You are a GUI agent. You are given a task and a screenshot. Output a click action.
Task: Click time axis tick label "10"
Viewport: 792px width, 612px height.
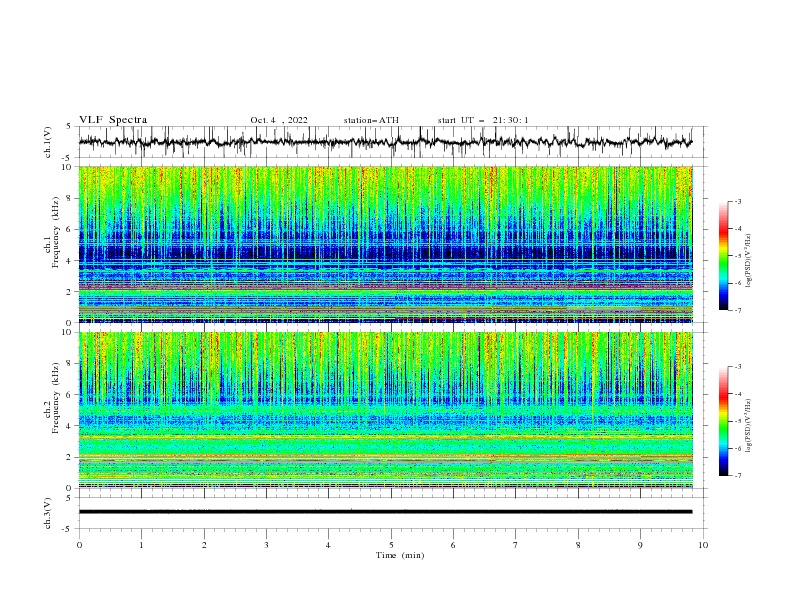703,545
